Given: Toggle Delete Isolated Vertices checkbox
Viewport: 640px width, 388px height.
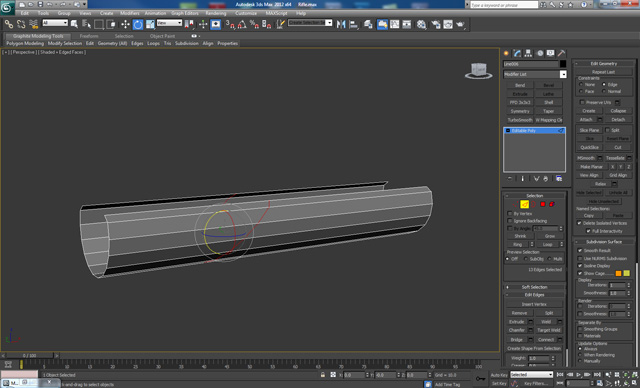Looking at the screenshot, I should 579,223.
